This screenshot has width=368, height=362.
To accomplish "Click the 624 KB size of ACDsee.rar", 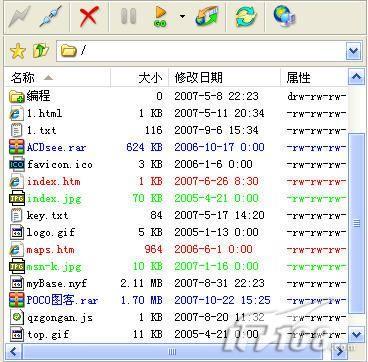I will (144, 147).
